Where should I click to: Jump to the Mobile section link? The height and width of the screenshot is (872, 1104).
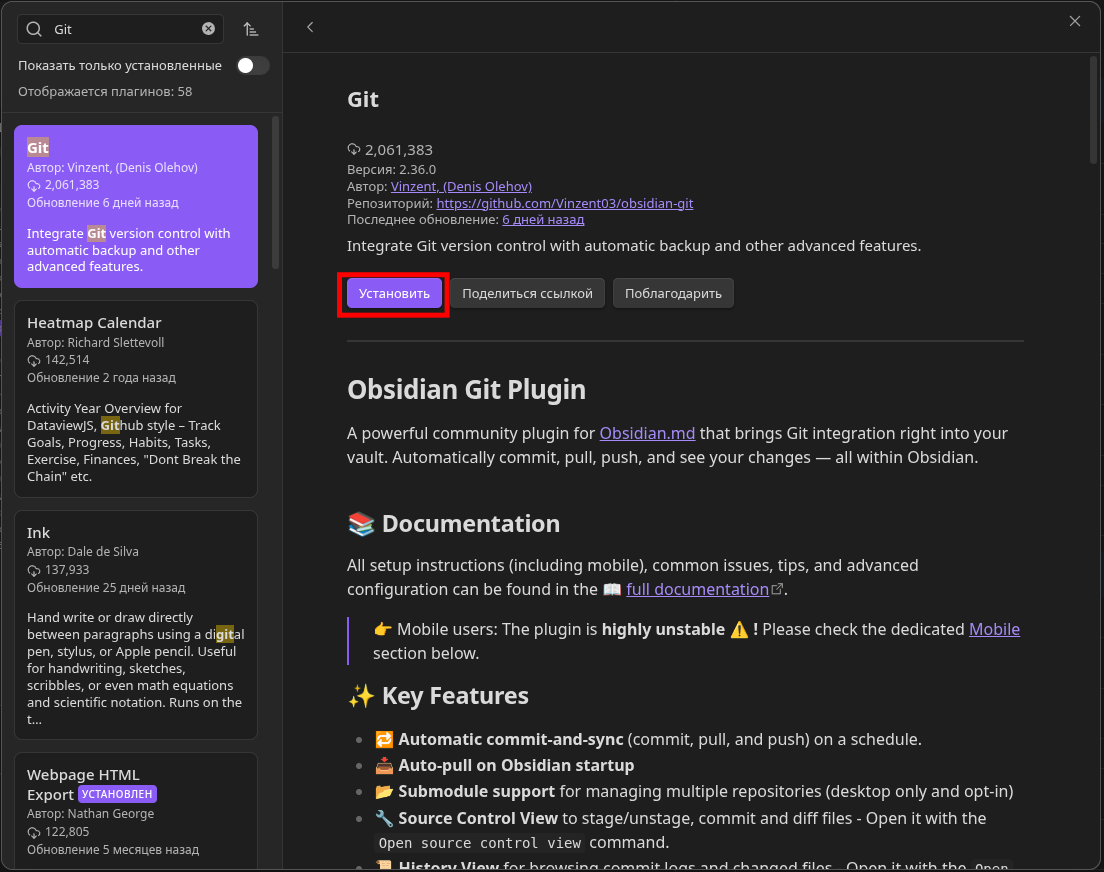pos(994,629)
